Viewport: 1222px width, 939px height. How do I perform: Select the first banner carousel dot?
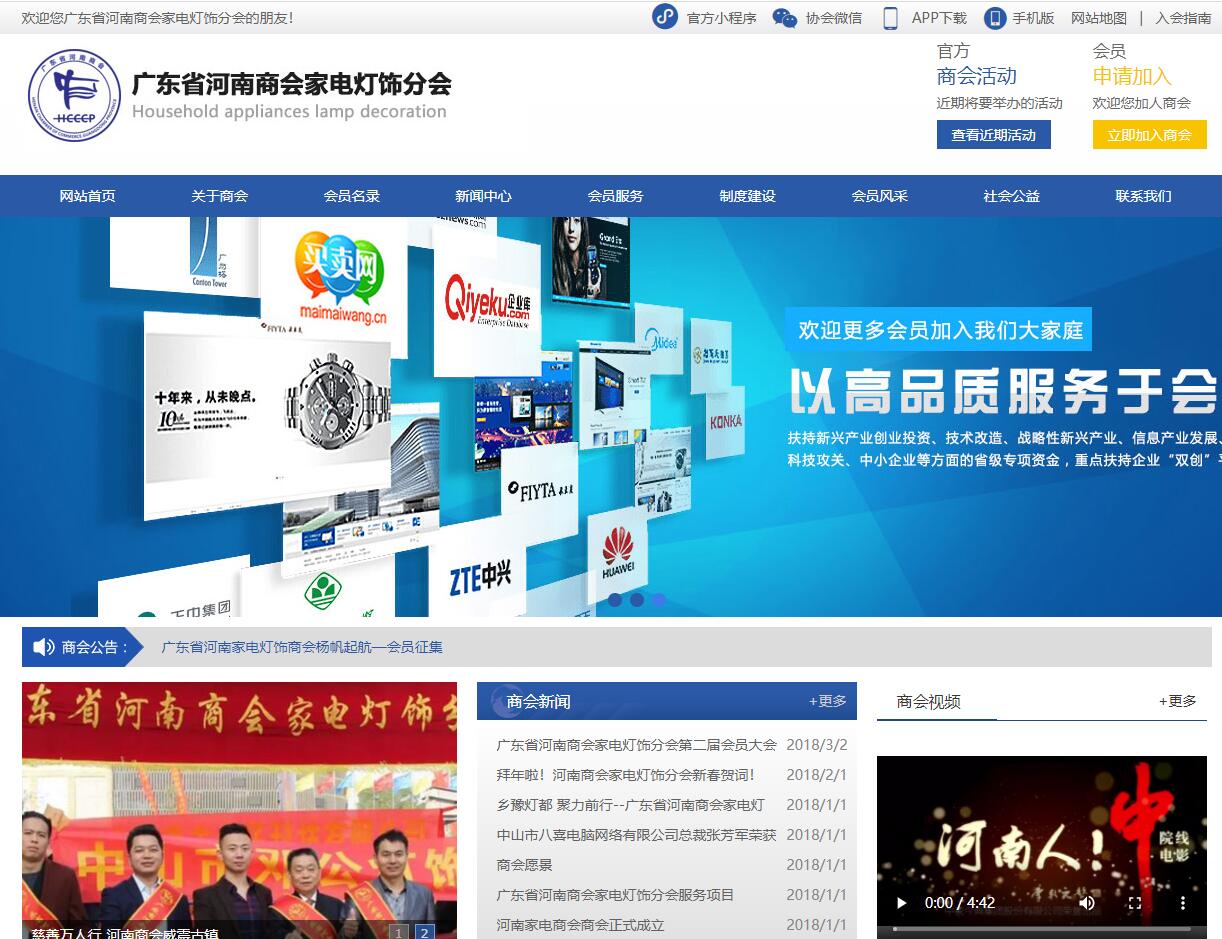[615, 600]
